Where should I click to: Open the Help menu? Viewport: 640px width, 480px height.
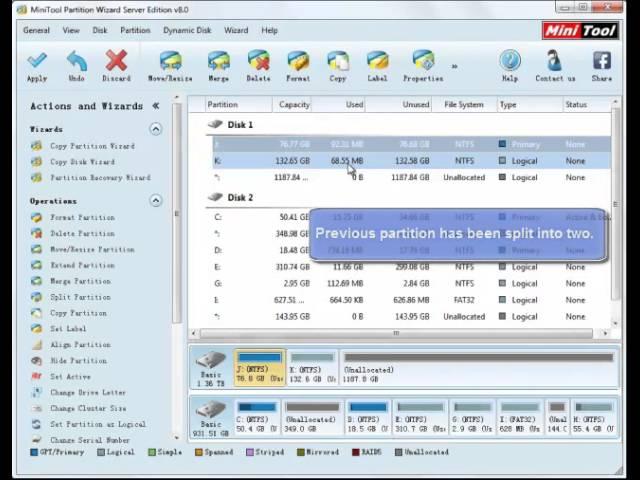[x=269, y=30]
